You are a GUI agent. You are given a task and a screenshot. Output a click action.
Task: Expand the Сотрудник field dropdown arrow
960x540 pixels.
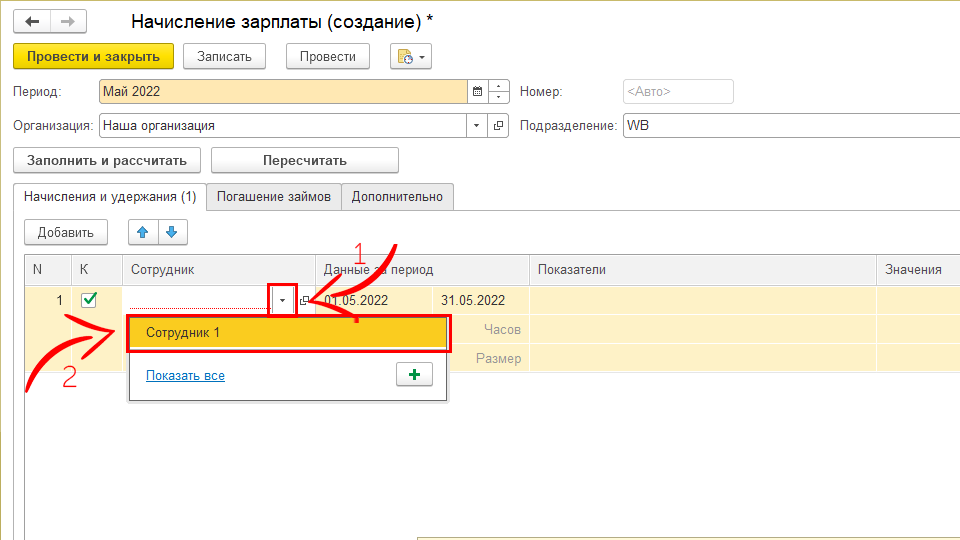click(283, 300)
